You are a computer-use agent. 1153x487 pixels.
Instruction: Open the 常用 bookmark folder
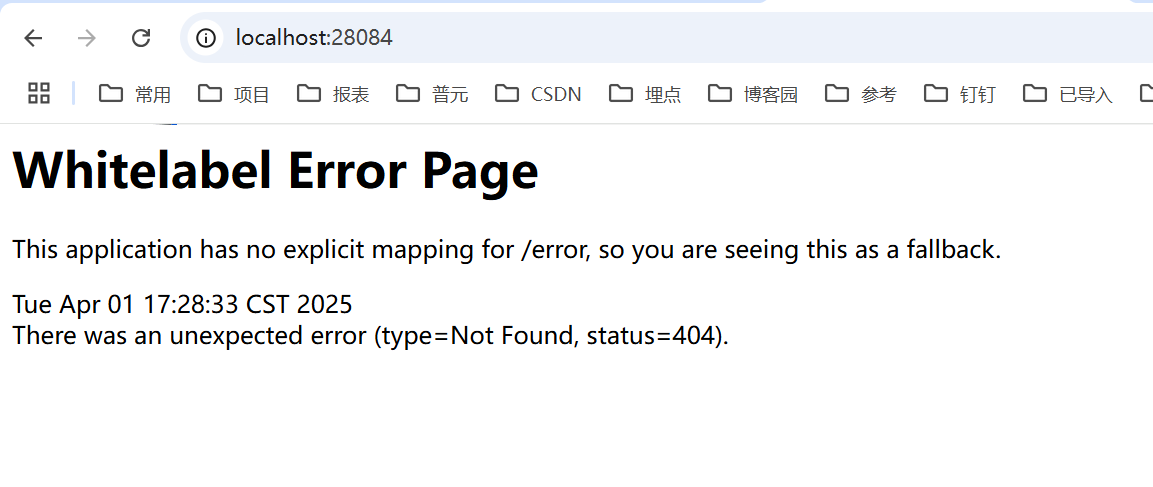click(x=135, y=94)
